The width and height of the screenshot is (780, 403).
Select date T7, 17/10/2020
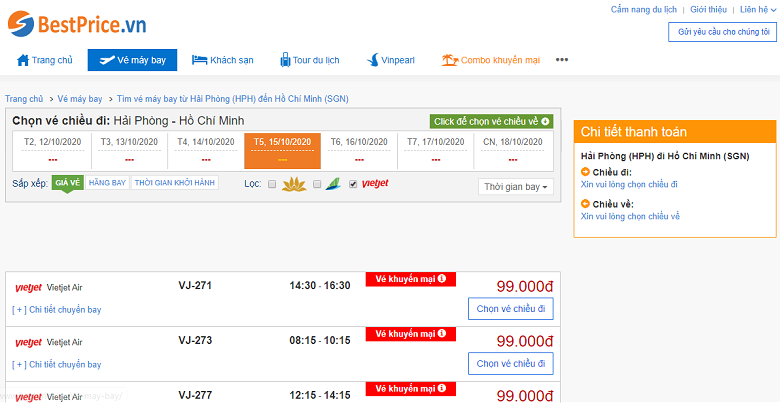pos(436,150)
